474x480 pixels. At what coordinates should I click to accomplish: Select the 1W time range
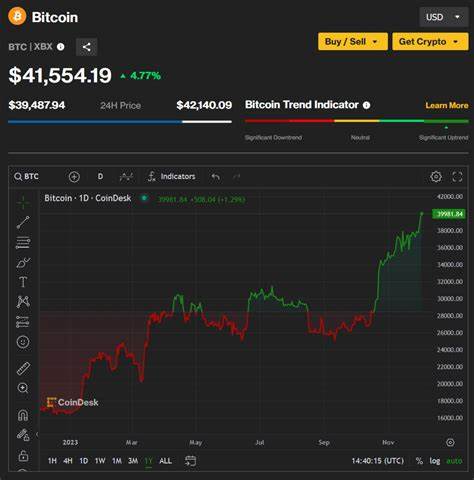[100, 461]
